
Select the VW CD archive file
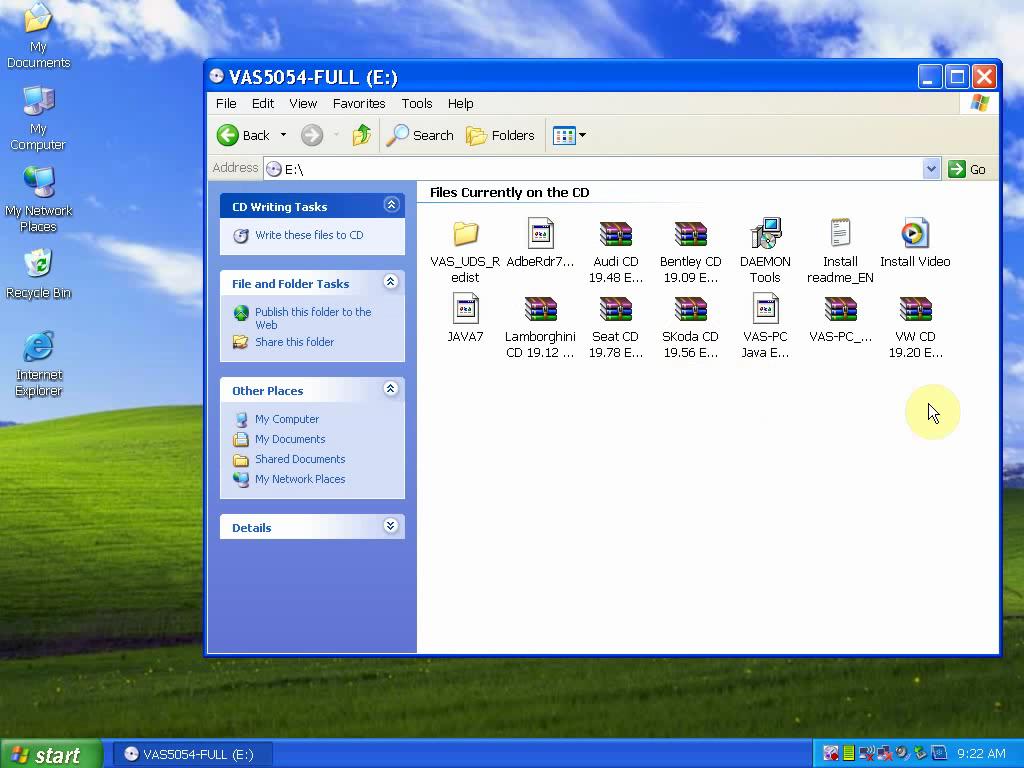pos(914,309)
